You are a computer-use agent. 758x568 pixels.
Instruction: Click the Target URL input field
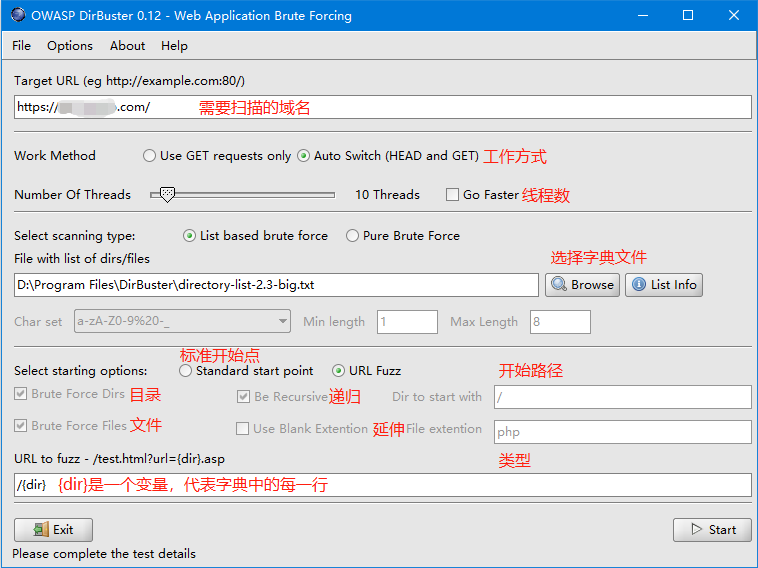pyautogui.click(x=382, y=108)
